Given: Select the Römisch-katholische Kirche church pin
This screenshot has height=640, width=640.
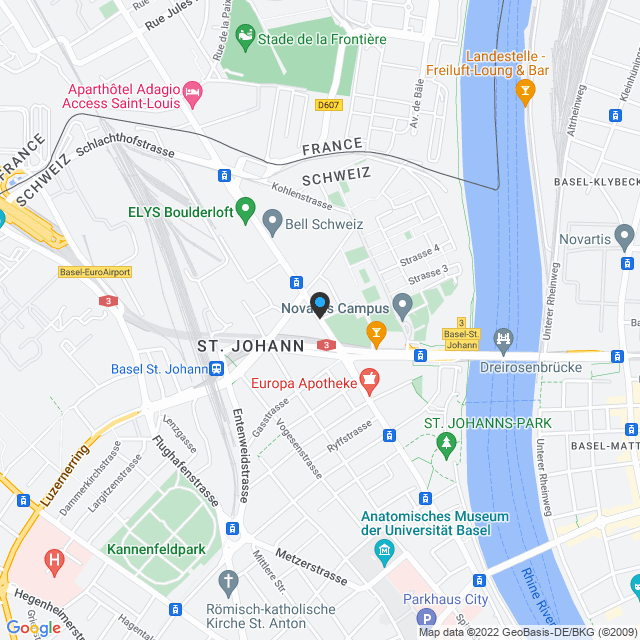Looking at the screenshot, I should 228,584.
